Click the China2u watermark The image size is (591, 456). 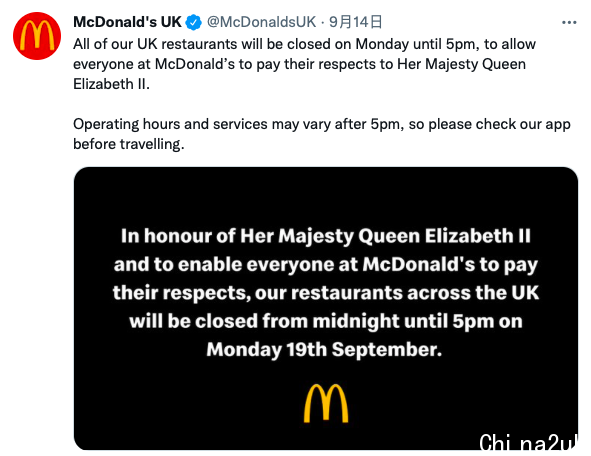coord(528,442)
